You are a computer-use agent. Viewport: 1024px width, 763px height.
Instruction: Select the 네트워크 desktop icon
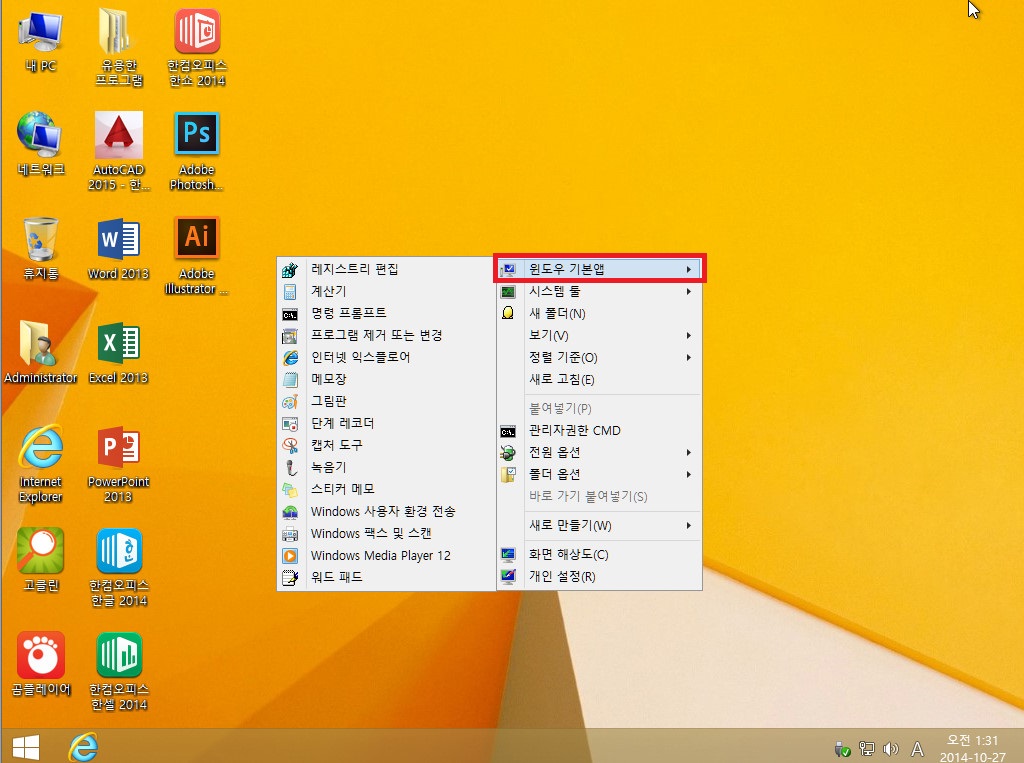pyautogui.click(x=40, y=144)
